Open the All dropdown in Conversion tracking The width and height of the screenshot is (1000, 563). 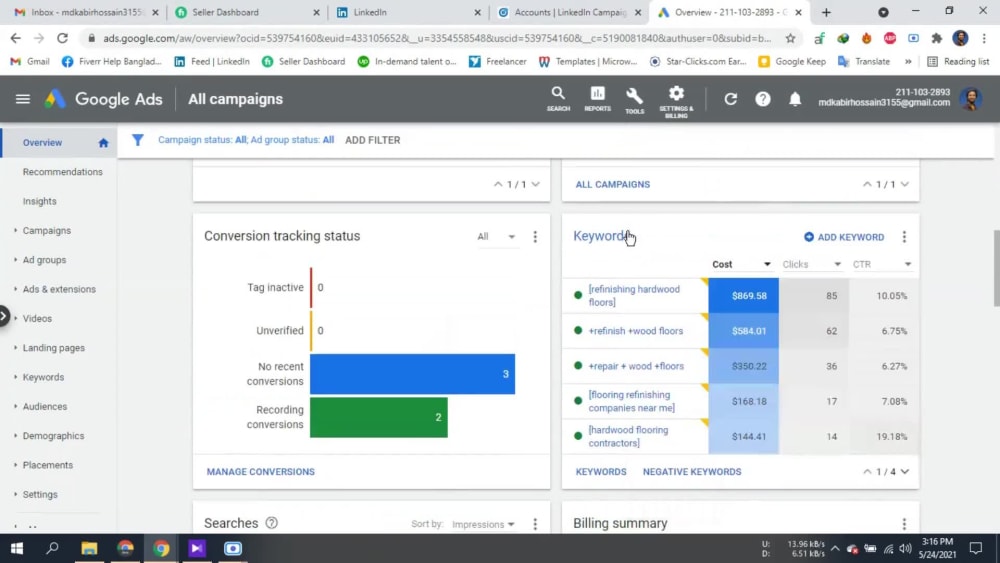496,237
